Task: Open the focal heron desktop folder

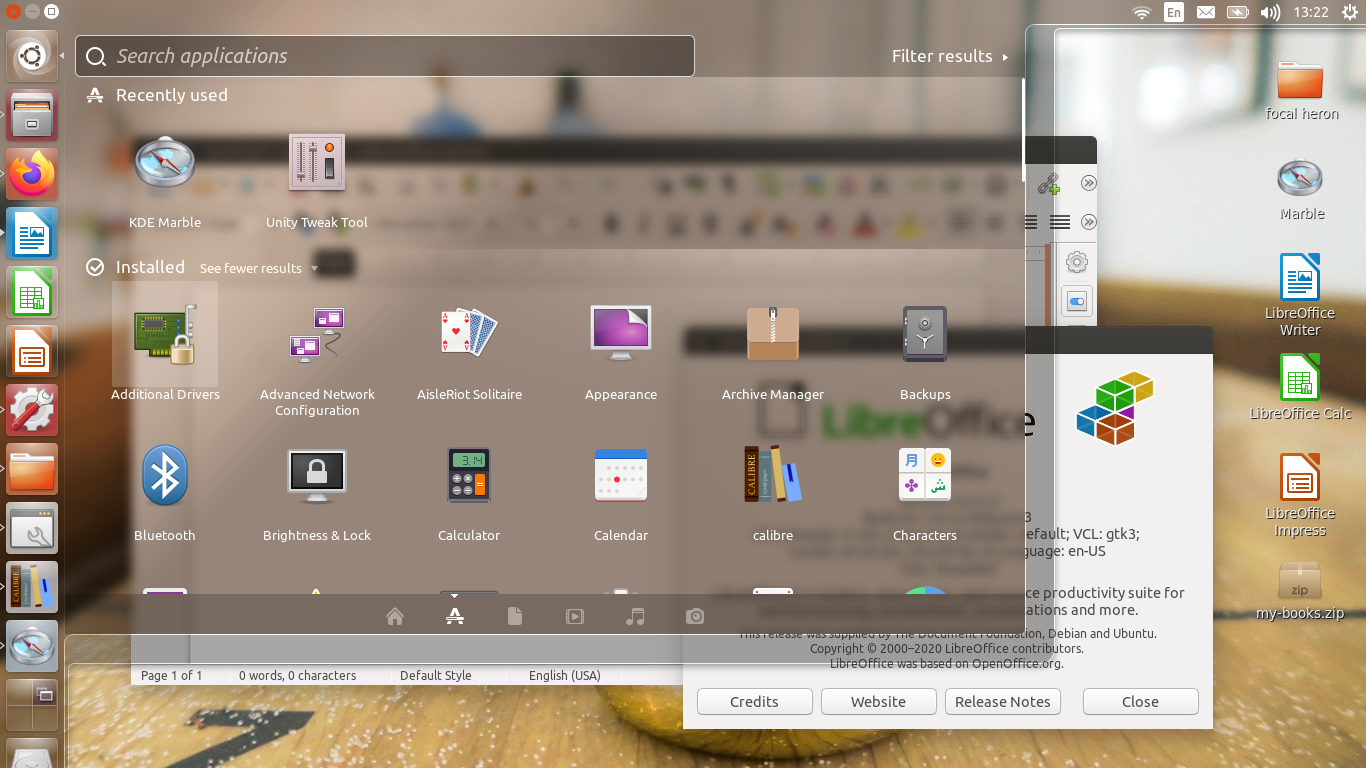Action: pos(1301,90)
